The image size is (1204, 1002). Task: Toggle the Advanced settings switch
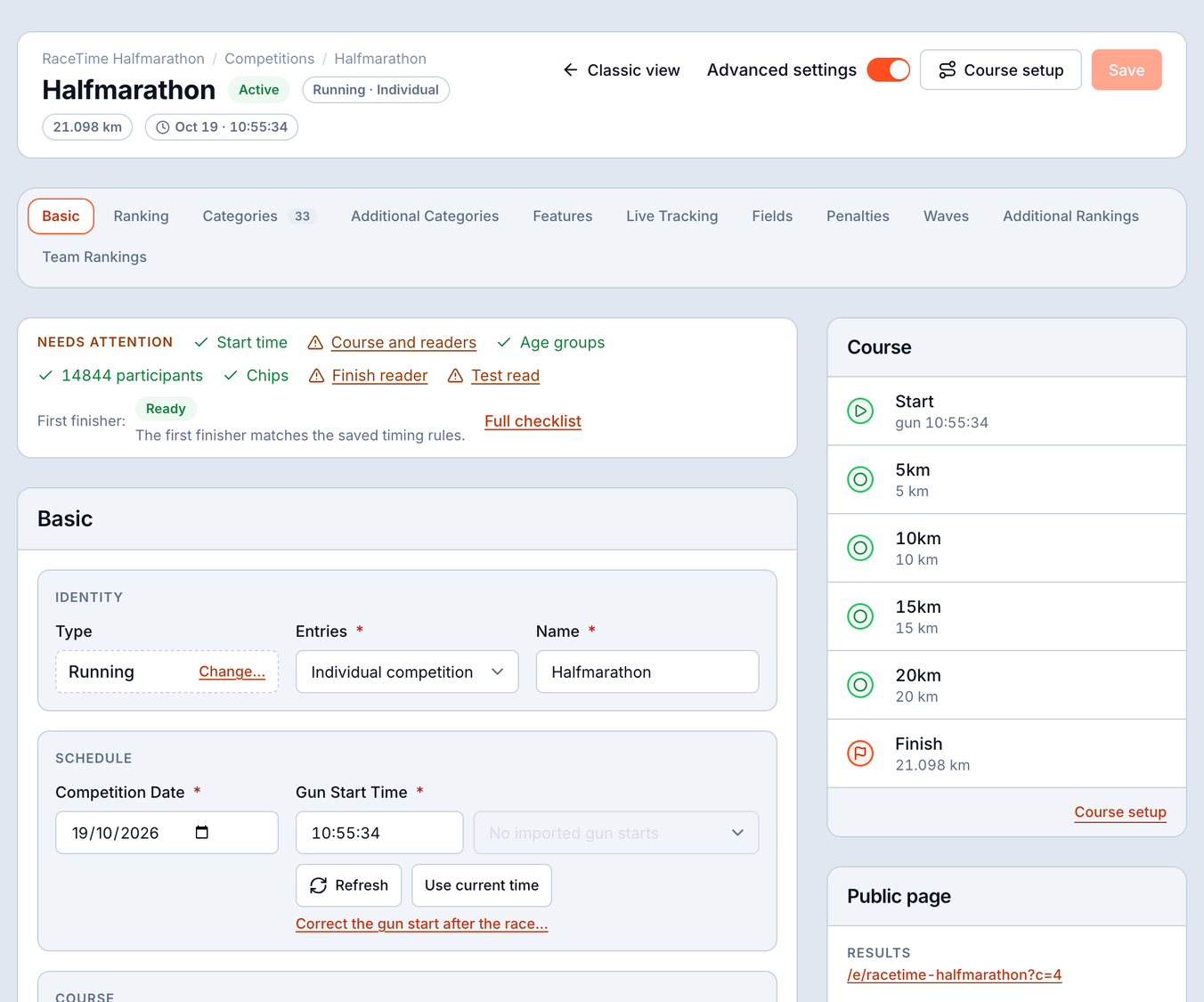point(888,69)
